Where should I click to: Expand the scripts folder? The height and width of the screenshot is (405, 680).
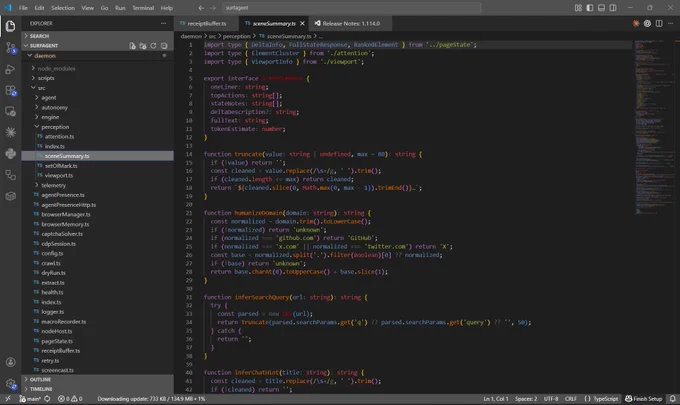(98, 78)
